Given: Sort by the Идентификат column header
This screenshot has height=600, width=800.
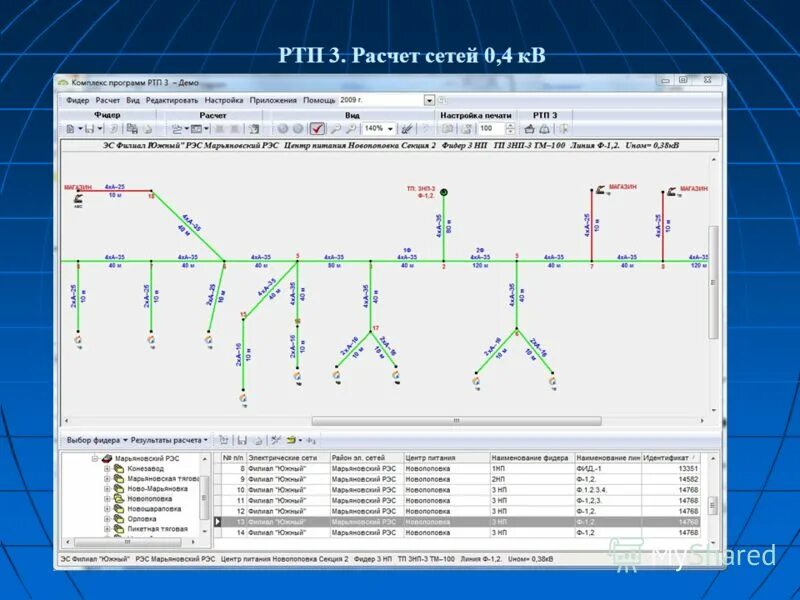Looking at the screenshot, I should [x=670, y=458].
